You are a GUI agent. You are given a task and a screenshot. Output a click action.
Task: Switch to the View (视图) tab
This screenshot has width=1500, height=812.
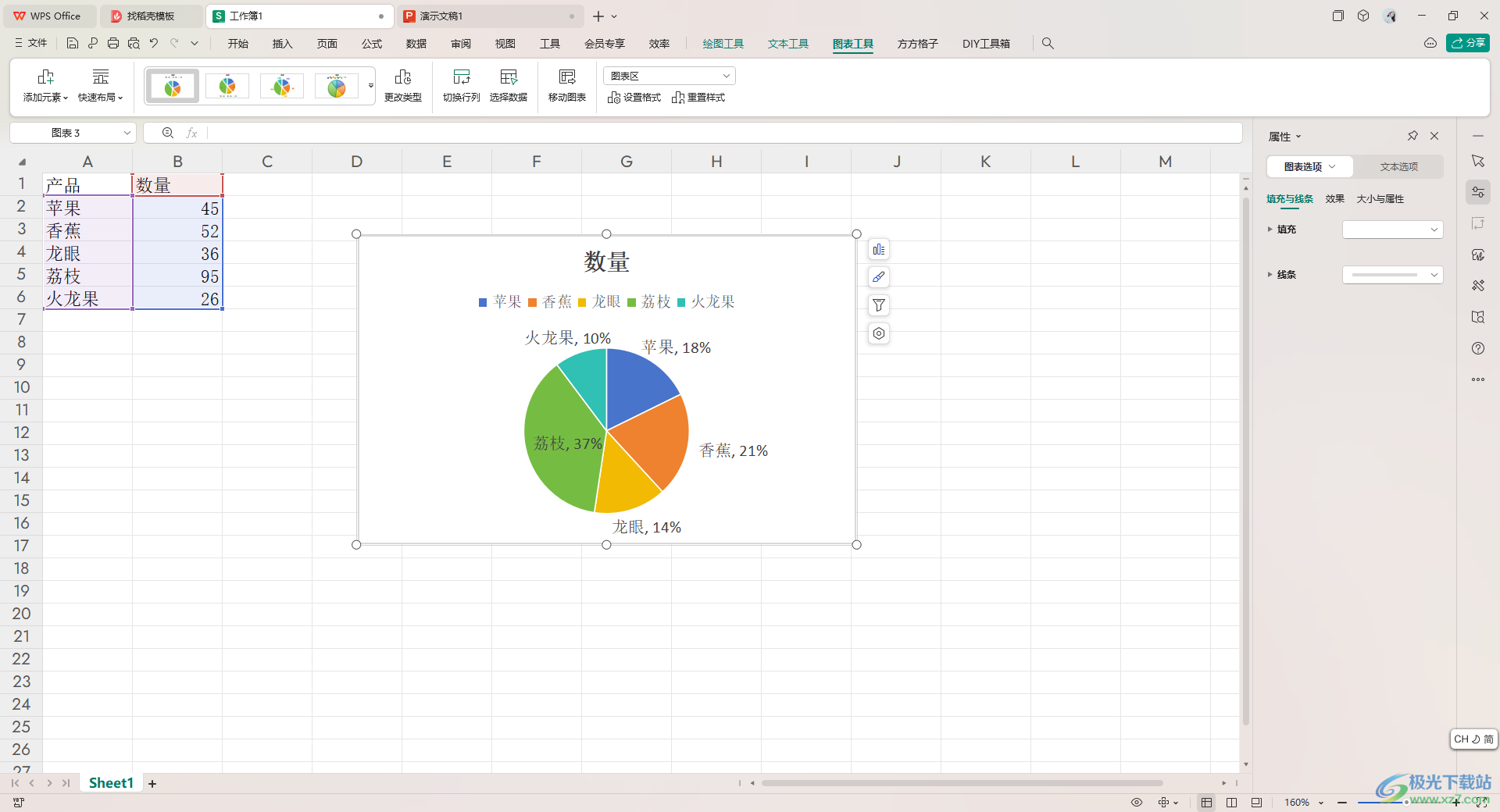point(505,44)
